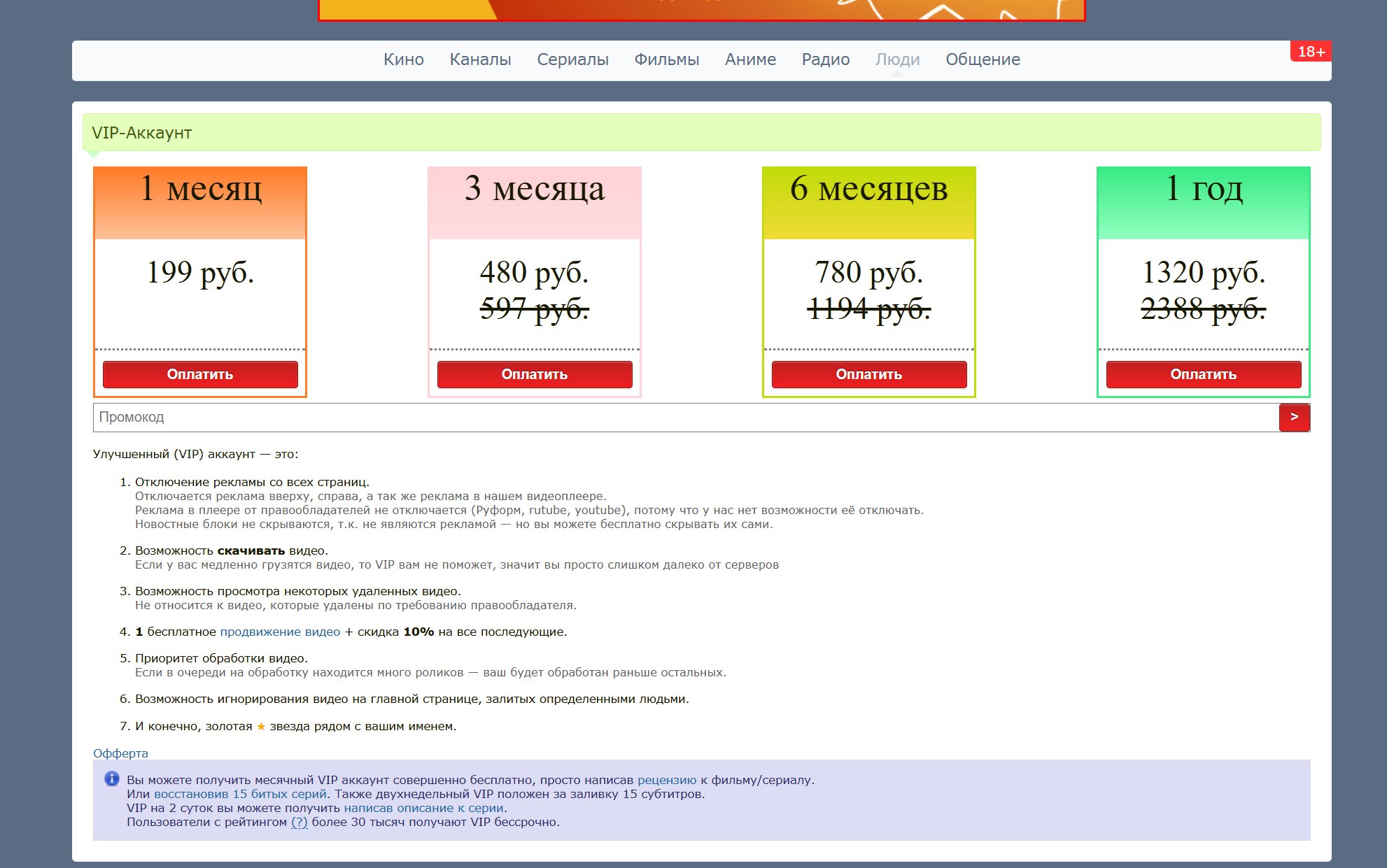
Task: Click the golden star icon
Action: click(x=261, y=727)
